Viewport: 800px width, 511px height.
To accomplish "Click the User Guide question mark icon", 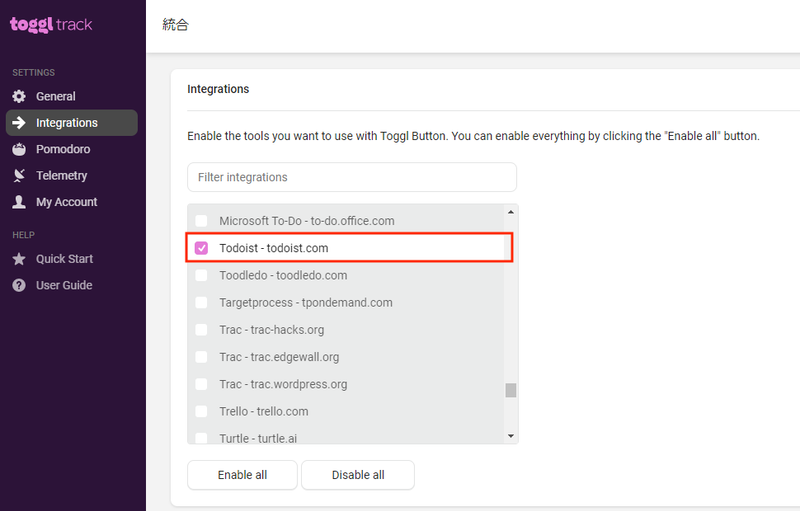I will 19,285.
